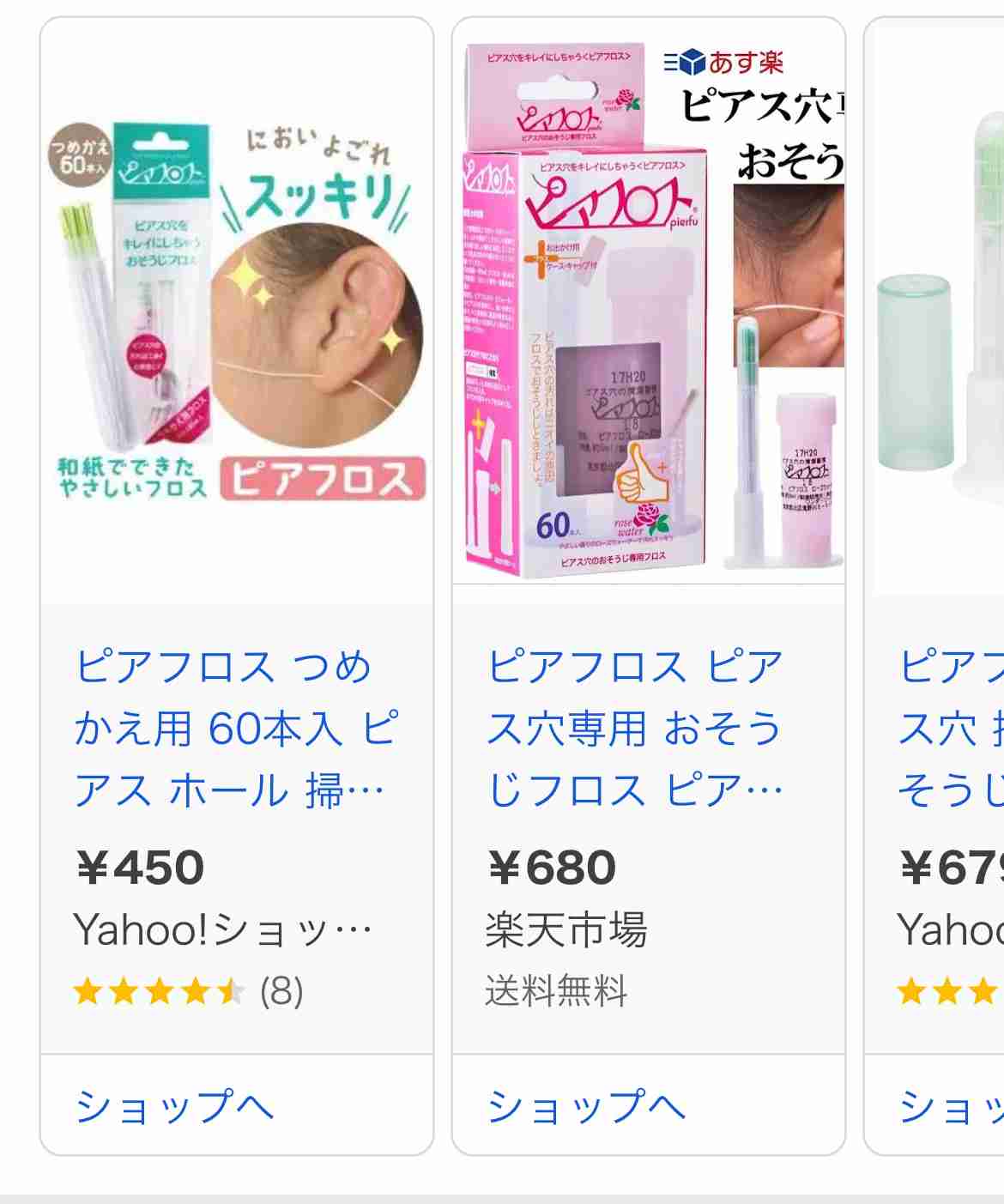Click the third product's star rating
Viewport: 1004px width, 1204px height.
(949, 992)
